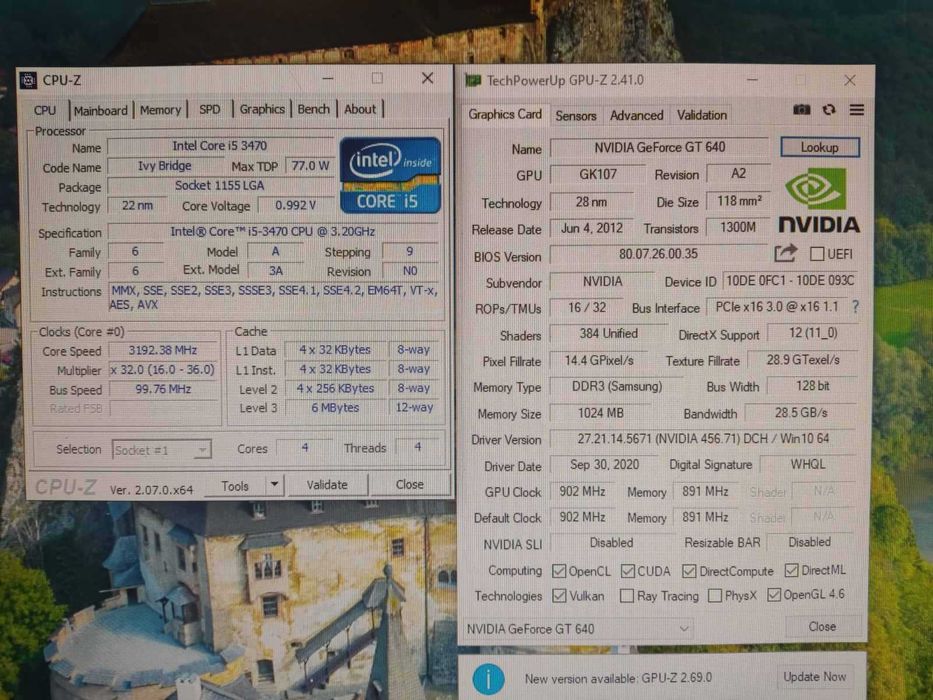Click the Level 3 cache value 6 MBytes
933x700 pixels.
335,408
